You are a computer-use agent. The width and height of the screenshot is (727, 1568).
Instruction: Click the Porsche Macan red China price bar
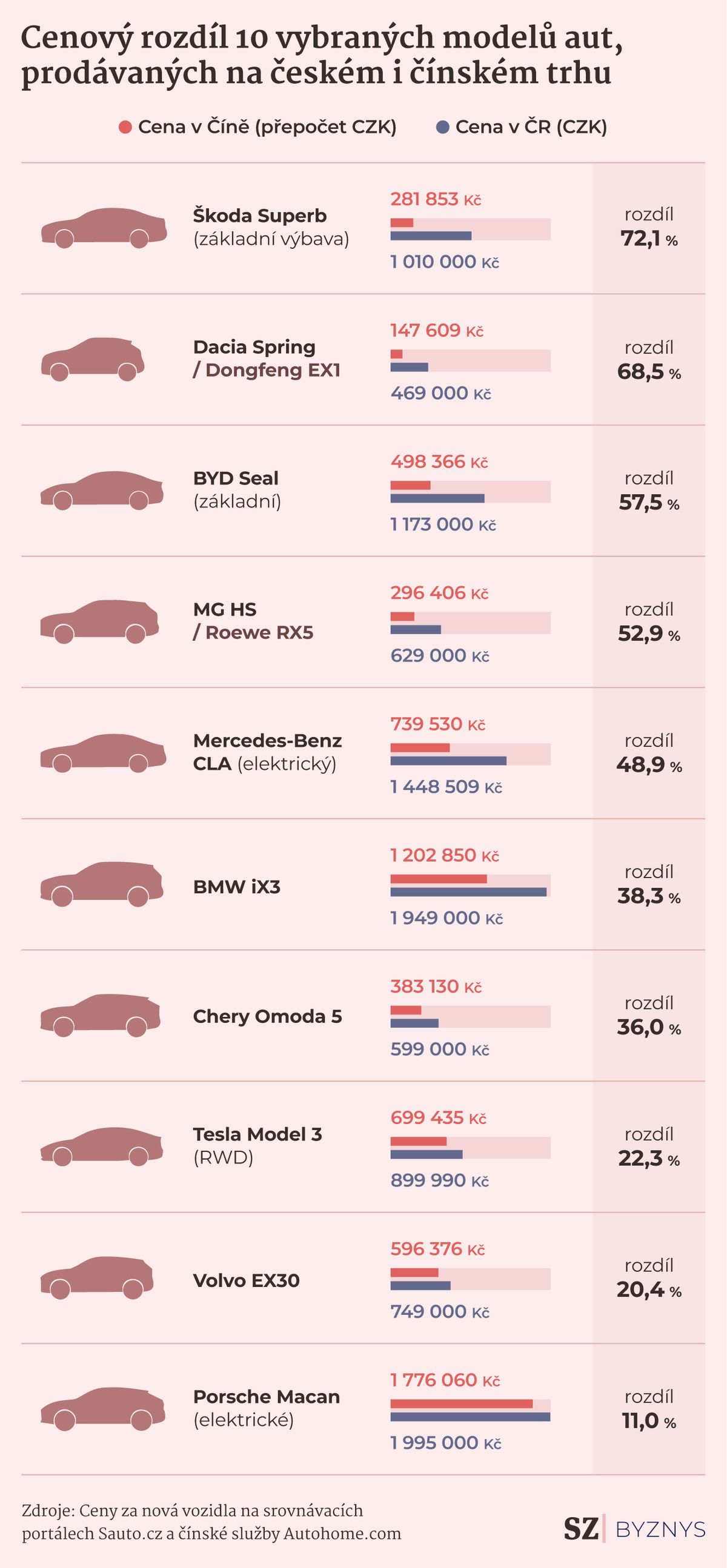(x=462, y=1404)
